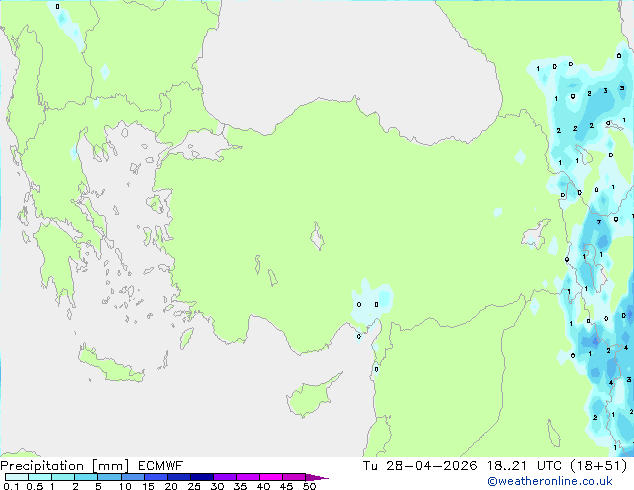Click the legend value "40"
Viewport: 634px width, 490px height.
point(263,486)
